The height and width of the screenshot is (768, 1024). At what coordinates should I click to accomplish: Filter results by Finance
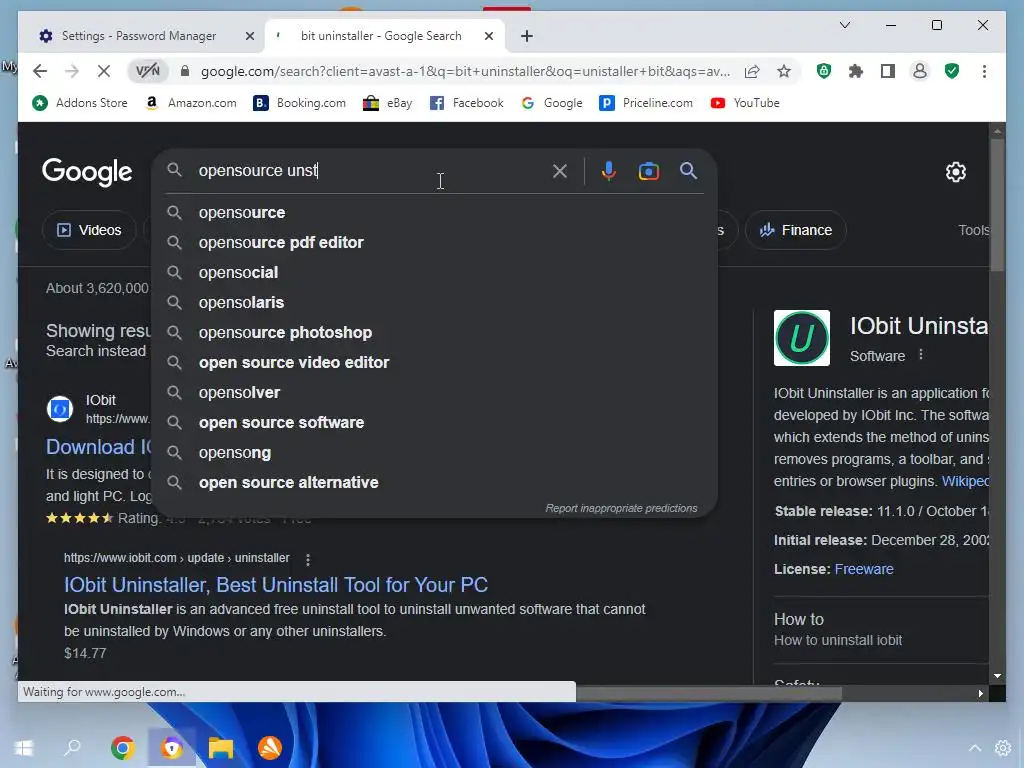tap(795, 230)
